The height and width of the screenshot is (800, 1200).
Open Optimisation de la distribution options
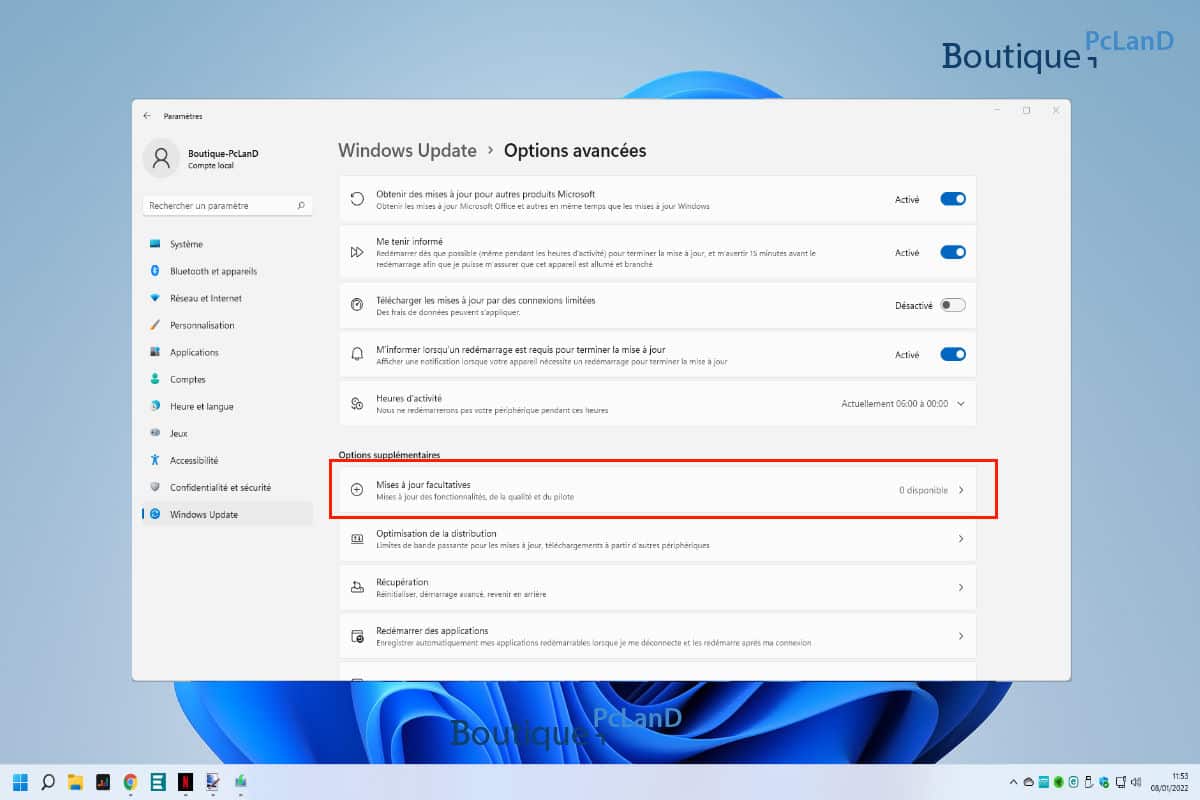point(660,539)
